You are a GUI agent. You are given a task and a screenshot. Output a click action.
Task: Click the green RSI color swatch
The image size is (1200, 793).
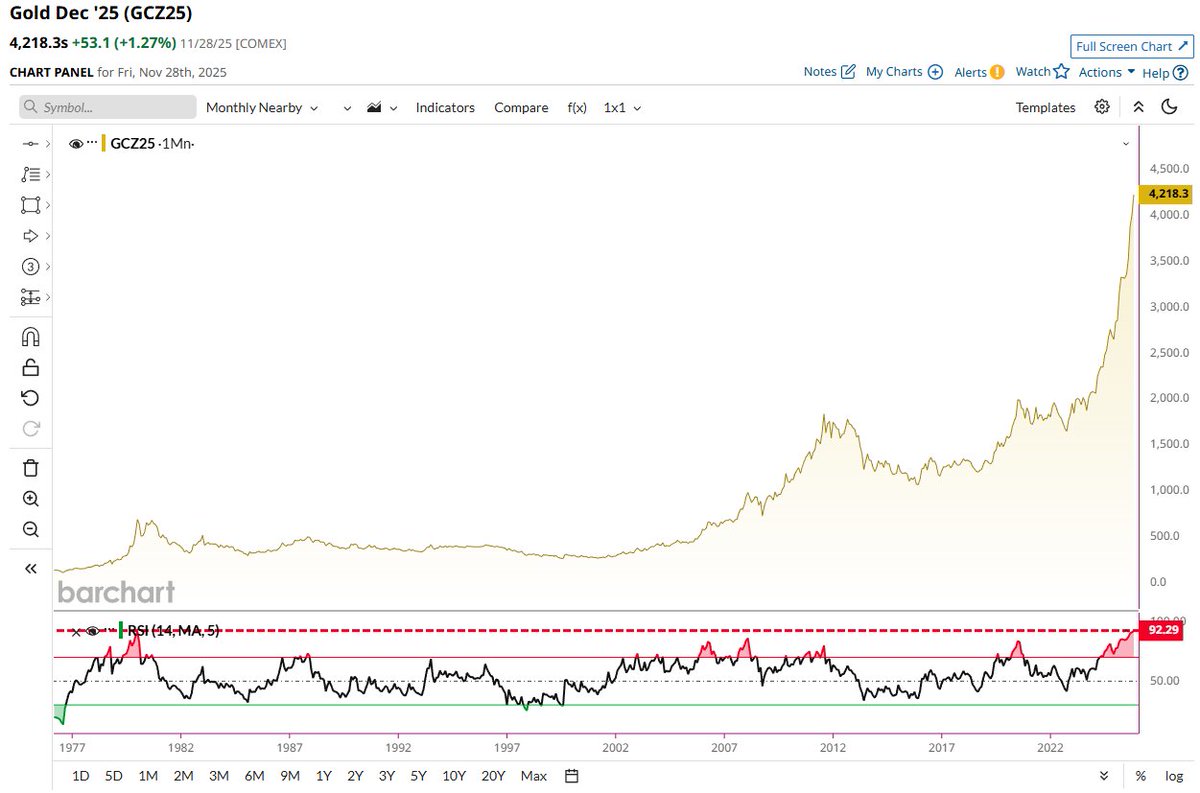(x=121, y=630)
